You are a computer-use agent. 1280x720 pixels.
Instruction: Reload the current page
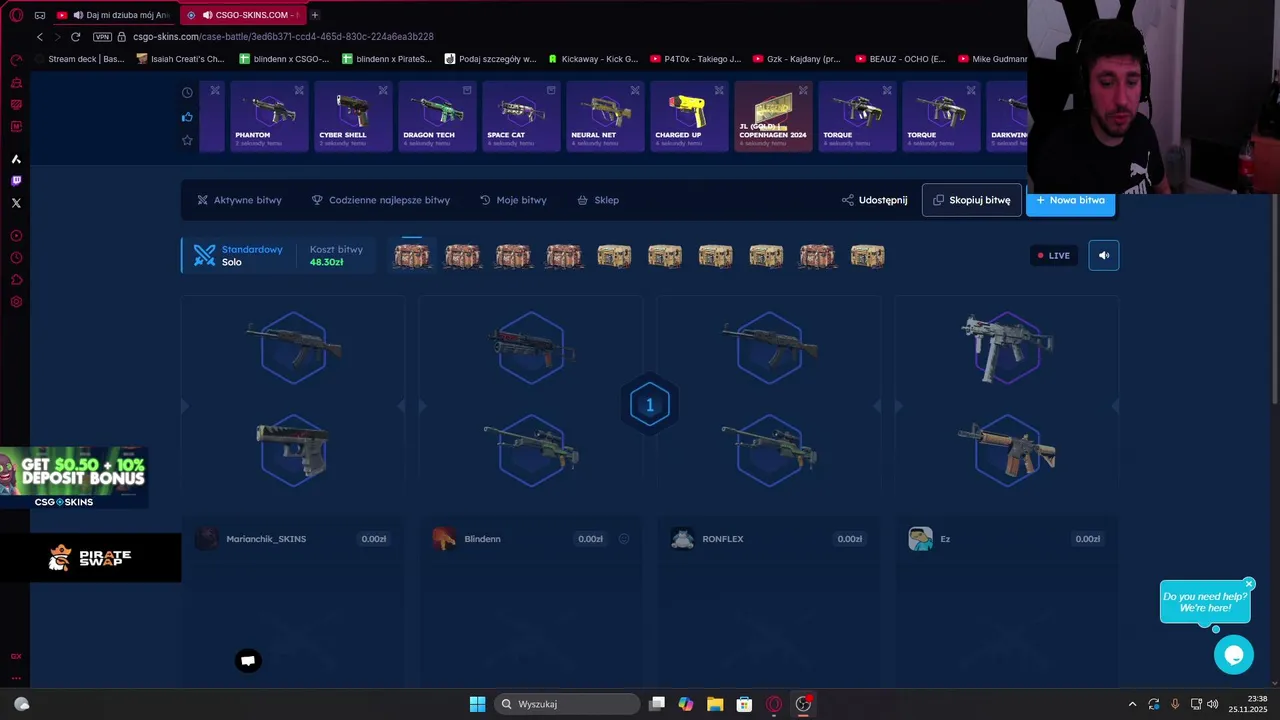[75, 37]
